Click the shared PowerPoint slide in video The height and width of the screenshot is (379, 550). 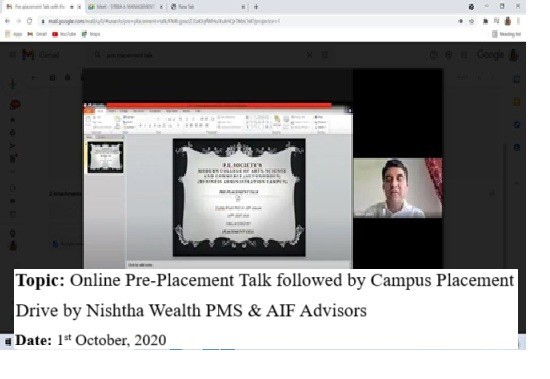pyautogui.click(x=239, y=197)
